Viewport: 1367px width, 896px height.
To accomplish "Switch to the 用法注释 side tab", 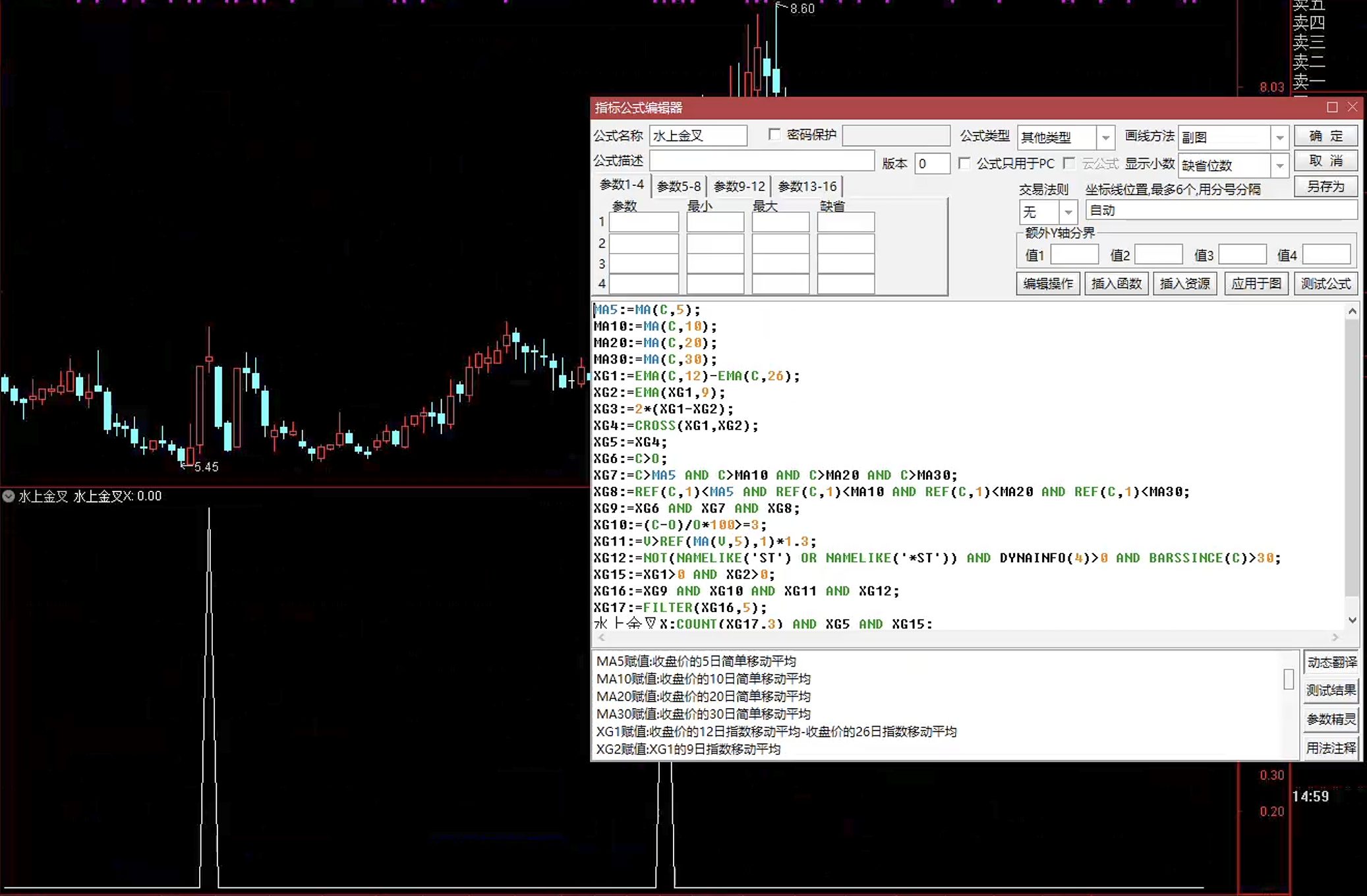I will (1331, 748).
